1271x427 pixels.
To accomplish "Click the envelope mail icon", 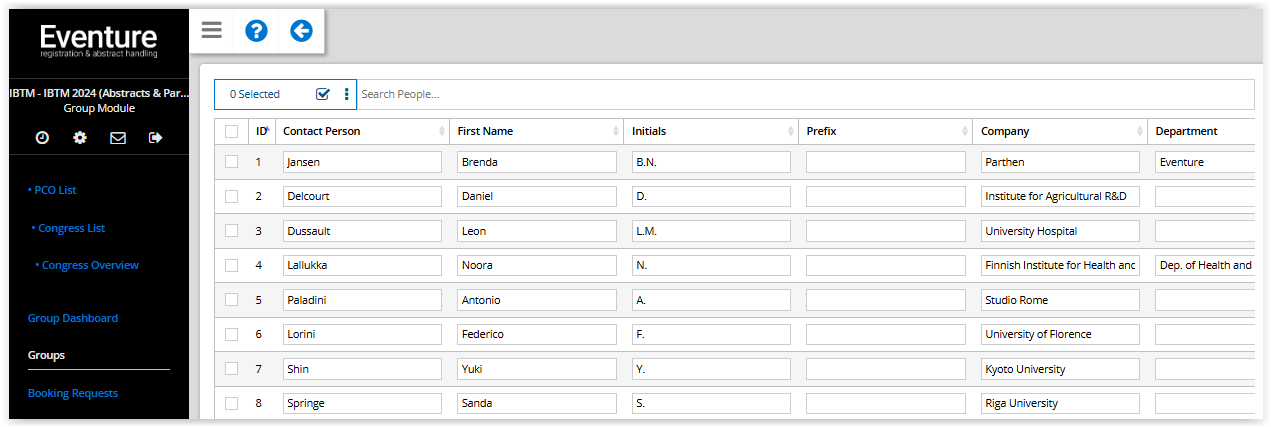I will (x=118, y=138).
